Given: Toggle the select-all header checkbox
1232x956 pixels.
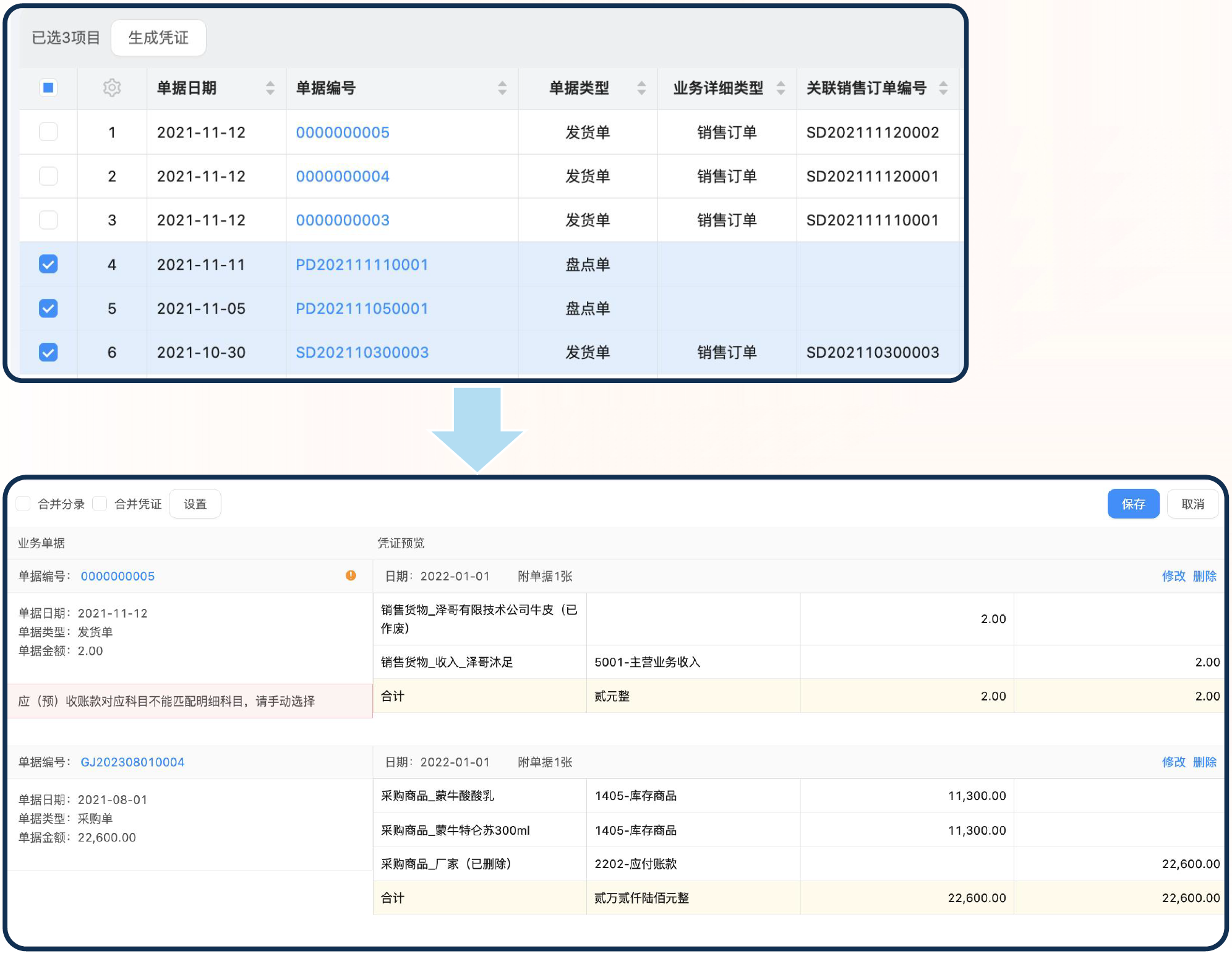Looking at the screenshot, I should pos(48,88).
